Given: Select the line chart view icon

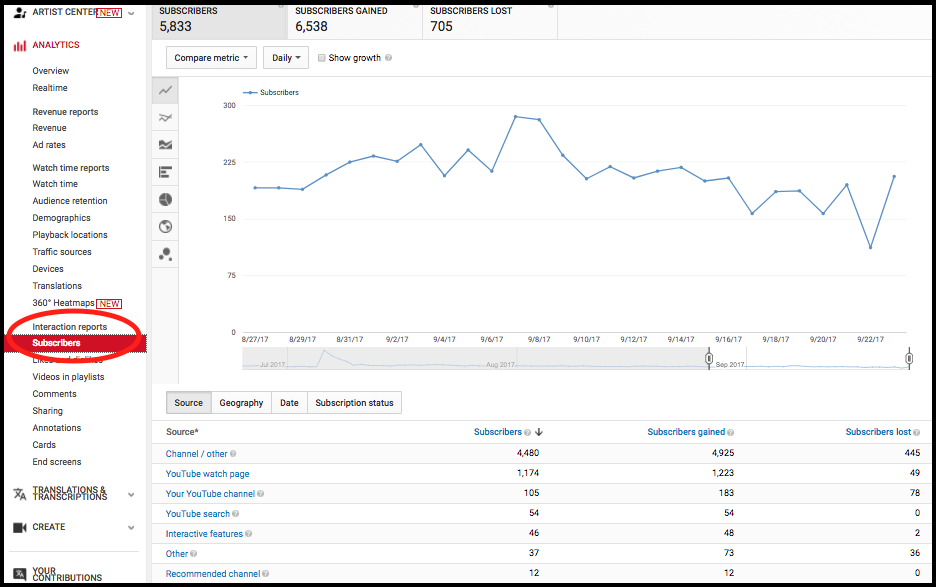Looking at the screenshot, I should pyautogui.click(x=165, y=90).
